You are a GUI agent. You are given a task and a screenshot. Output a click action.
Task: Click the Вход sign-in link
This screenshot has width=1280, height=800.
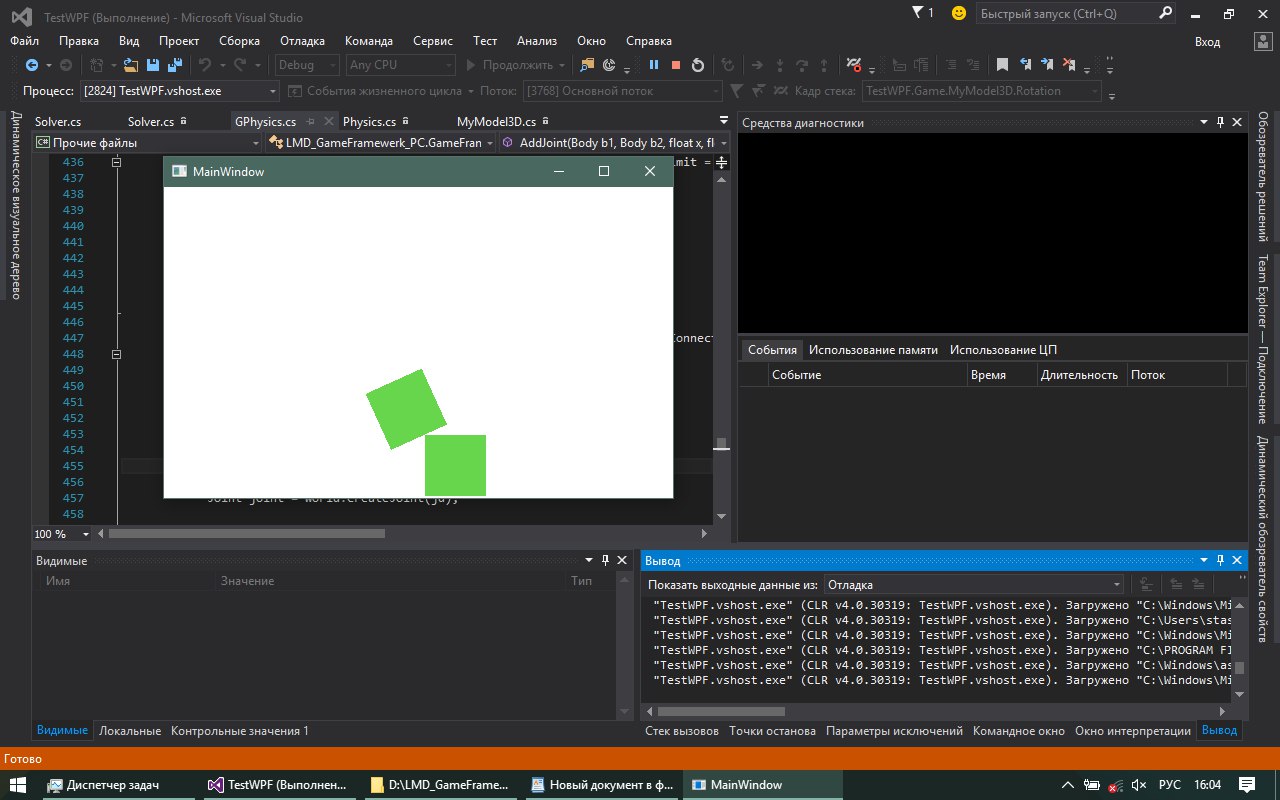click(1207, 42)
